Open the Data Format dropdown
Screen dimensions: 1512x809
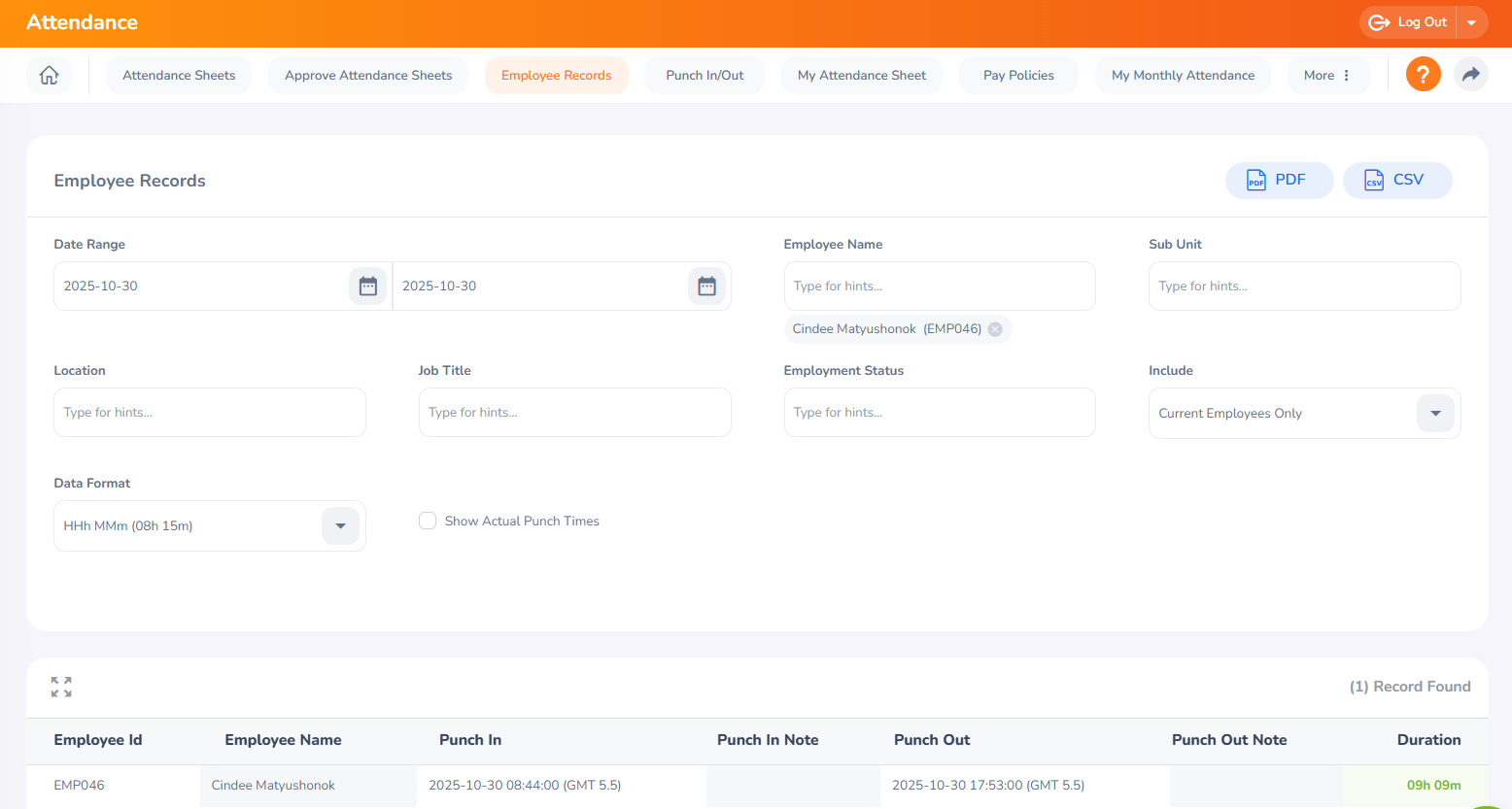[340, 526]
